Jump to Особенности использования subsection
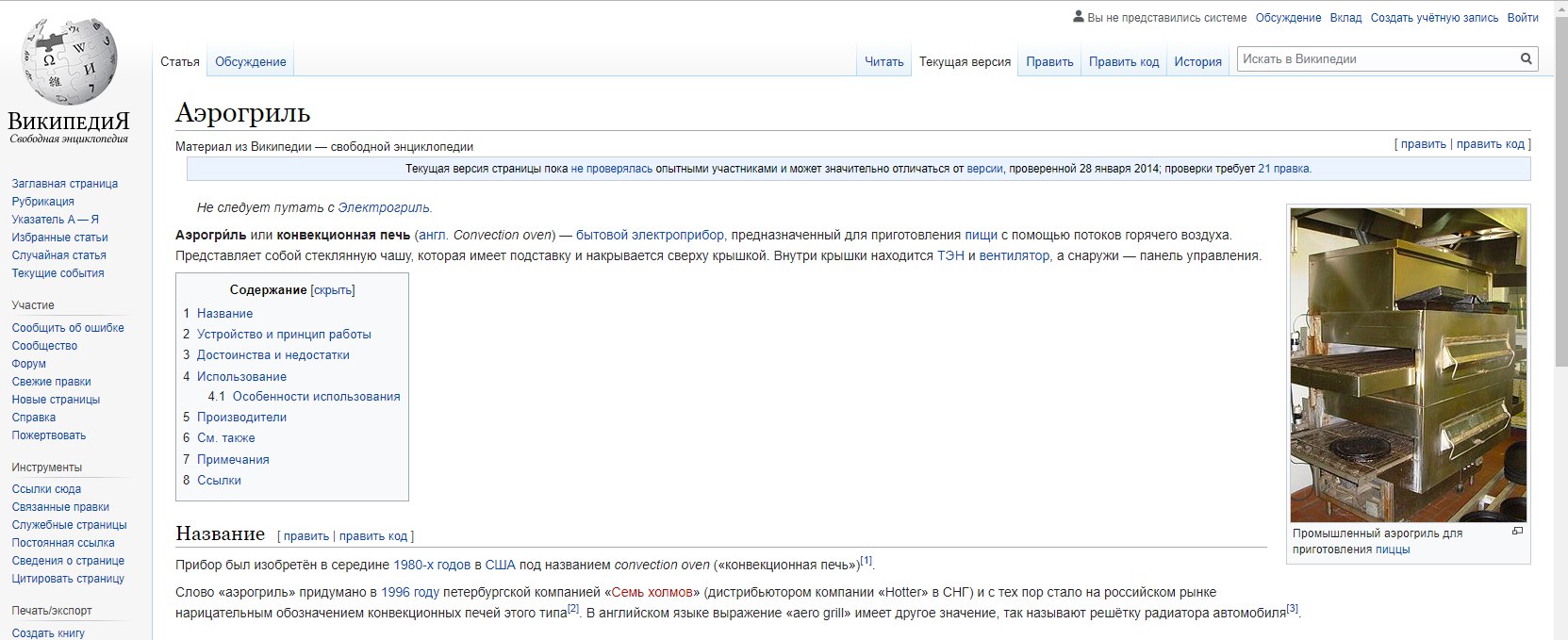1568x640 pixels. 316,397
